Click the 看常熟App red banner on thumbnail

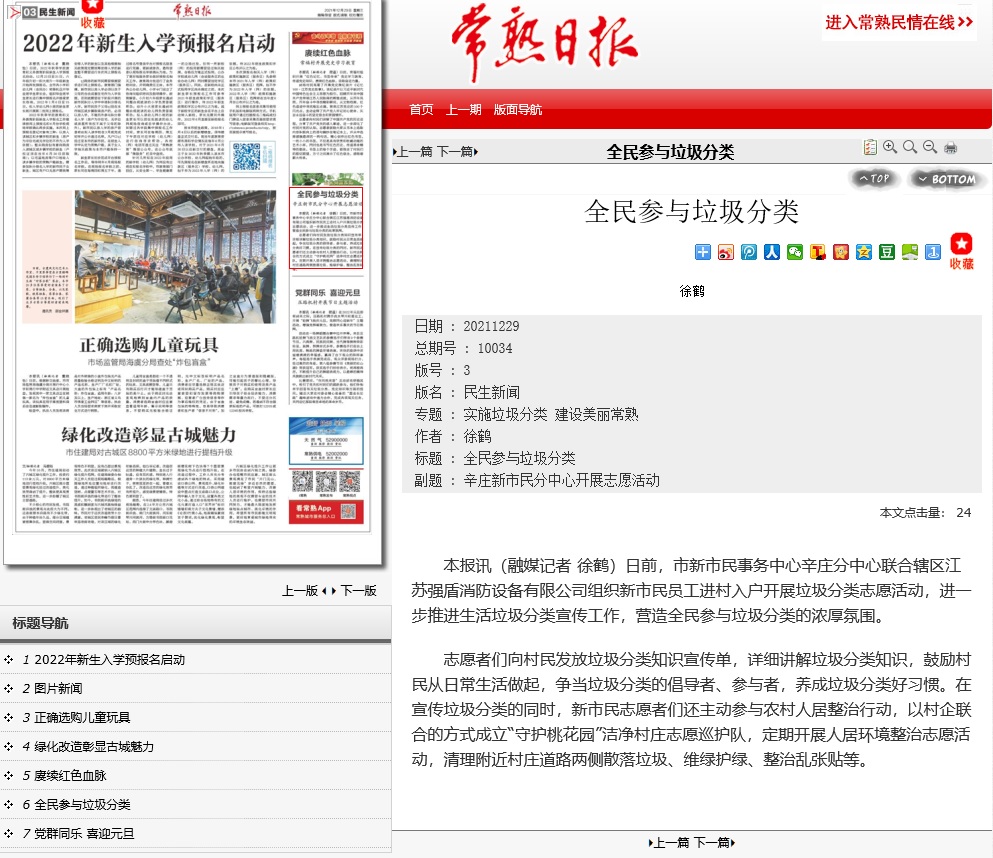coord(326,512)
